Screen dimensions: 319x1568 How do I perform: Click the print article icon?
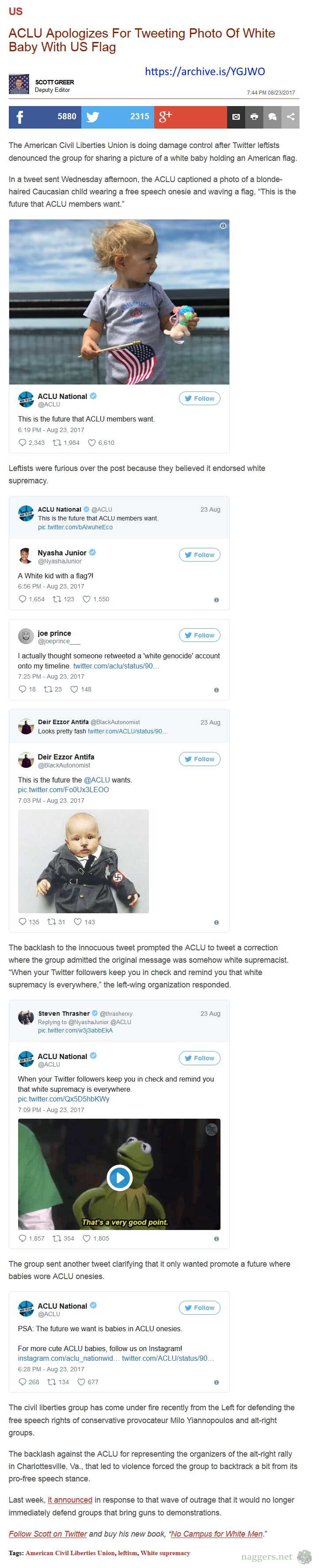[254, 117]
